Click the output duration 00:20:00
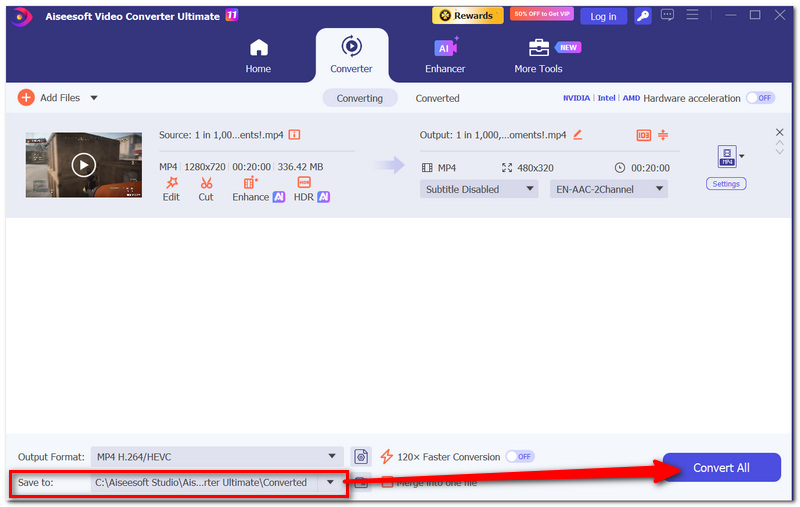Viewport: 800px width, 507px height. pos(651,168)
